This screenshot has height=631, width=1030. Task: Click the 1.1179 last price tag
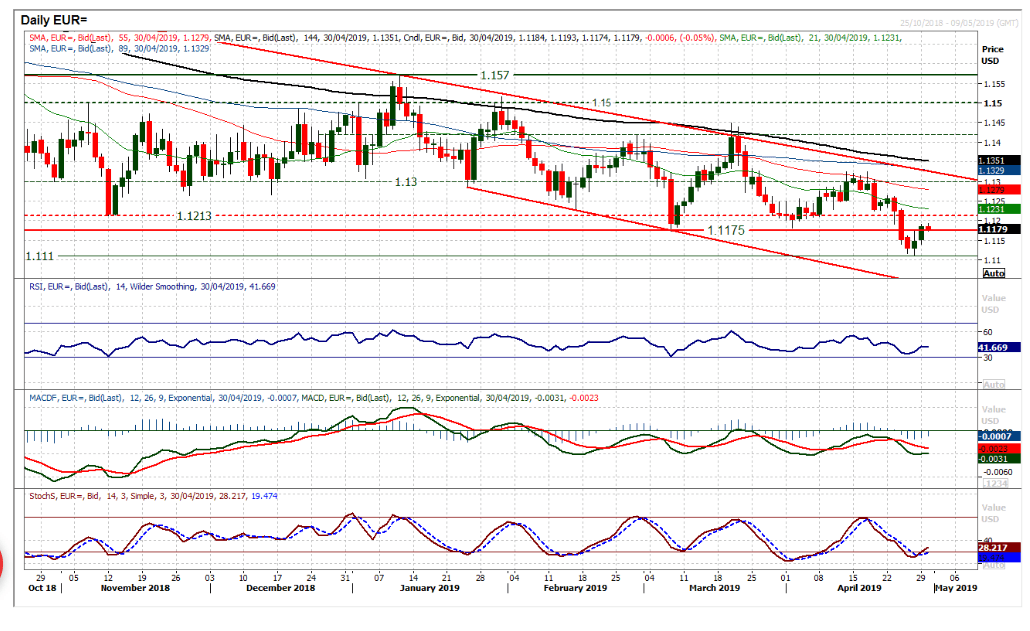click(1001, 229)
